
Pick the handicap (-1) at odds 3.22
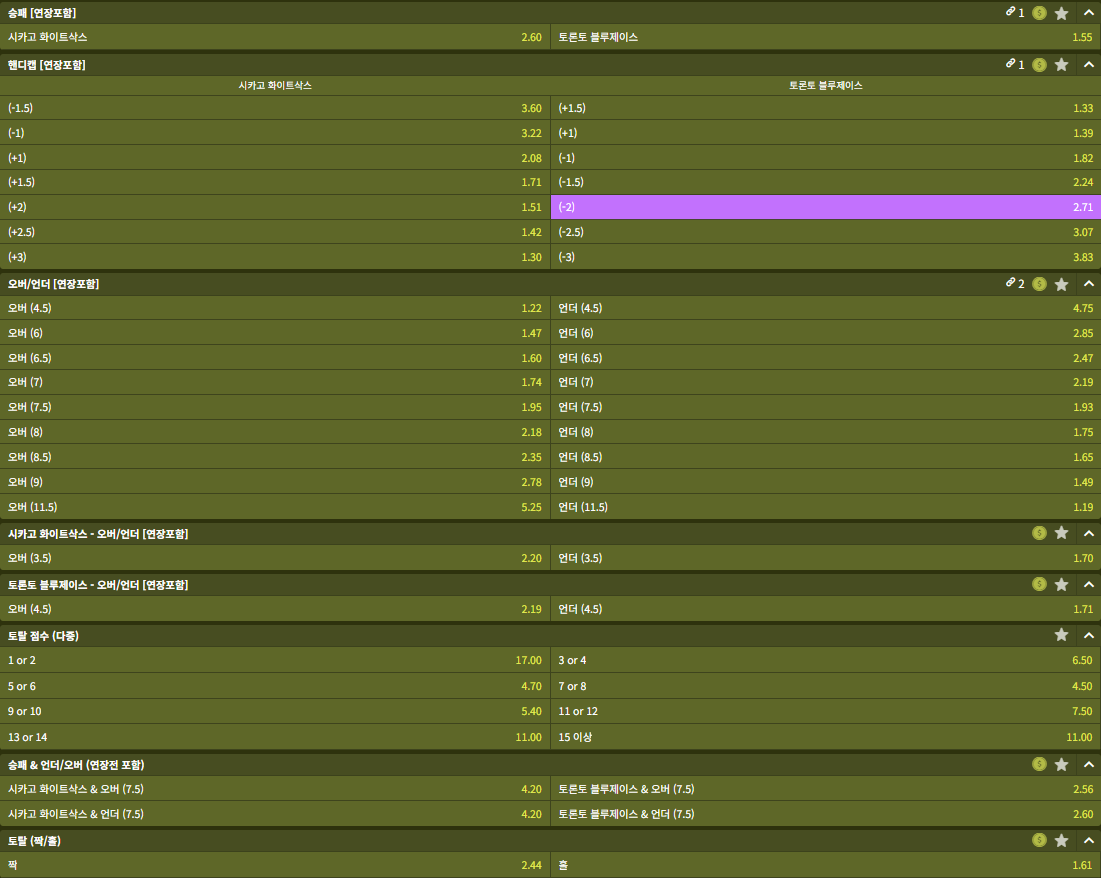pyautogui.click(x=275, y=133)
